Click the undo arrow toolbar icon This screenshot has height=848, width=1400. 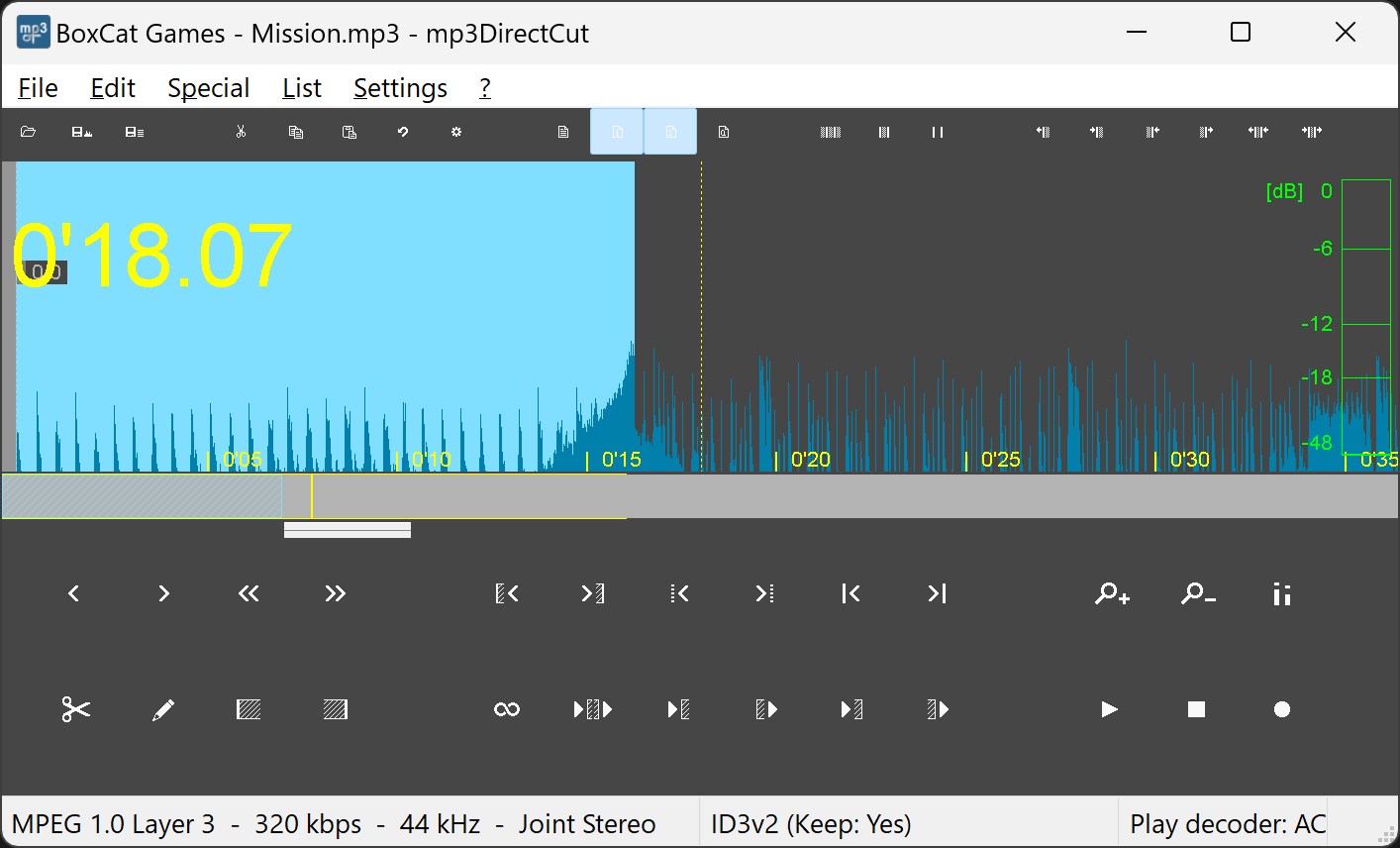click(x=403, y=132)
